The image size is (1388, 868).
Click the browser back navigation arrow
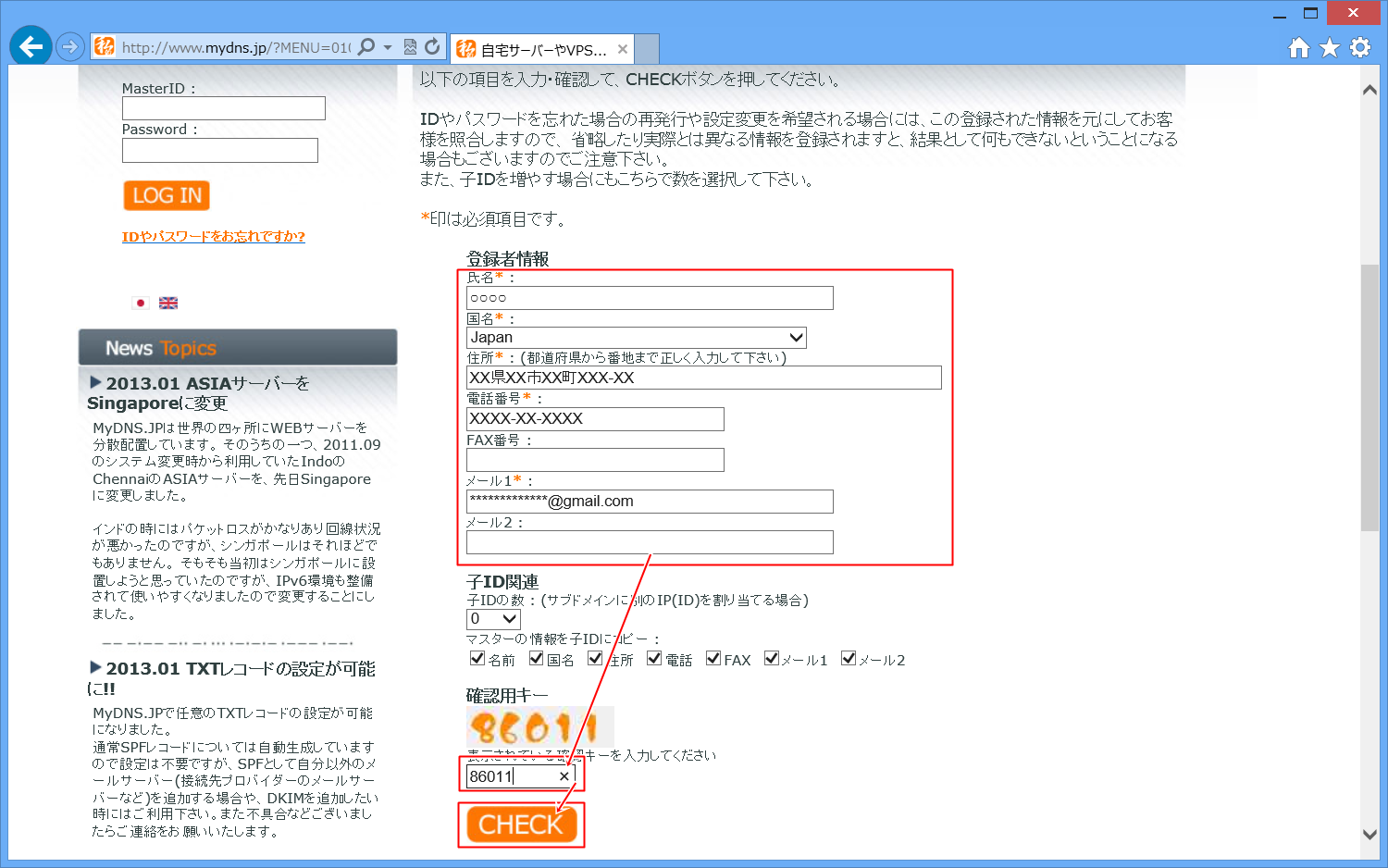30,46
